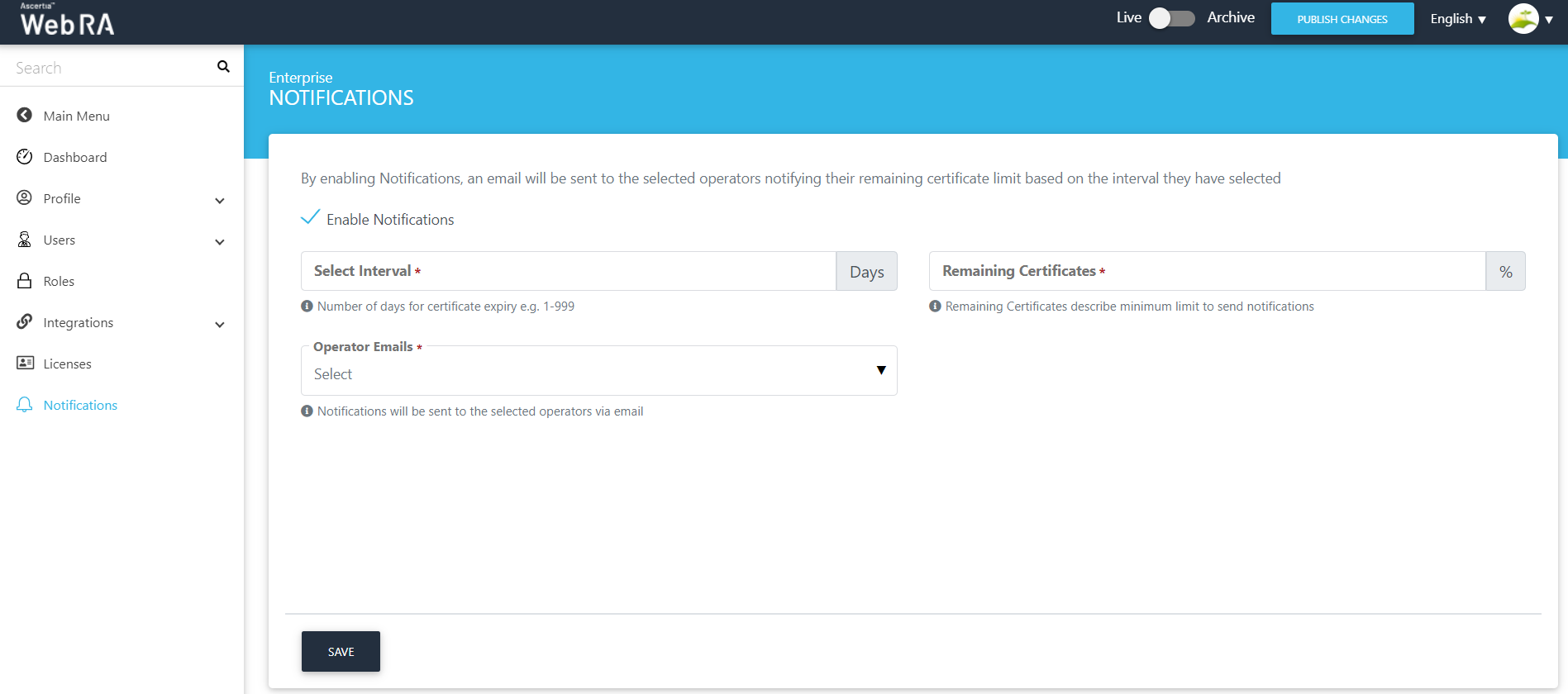Click the Publish Changes button
This screenshot has height=694, width=1568.
[1342, 19]
